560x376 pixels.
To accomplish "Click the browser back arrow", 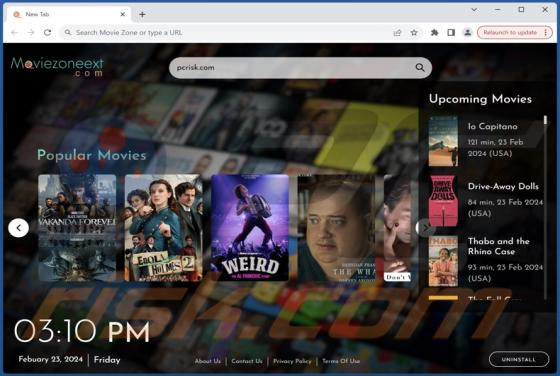I will coord(15,32).
